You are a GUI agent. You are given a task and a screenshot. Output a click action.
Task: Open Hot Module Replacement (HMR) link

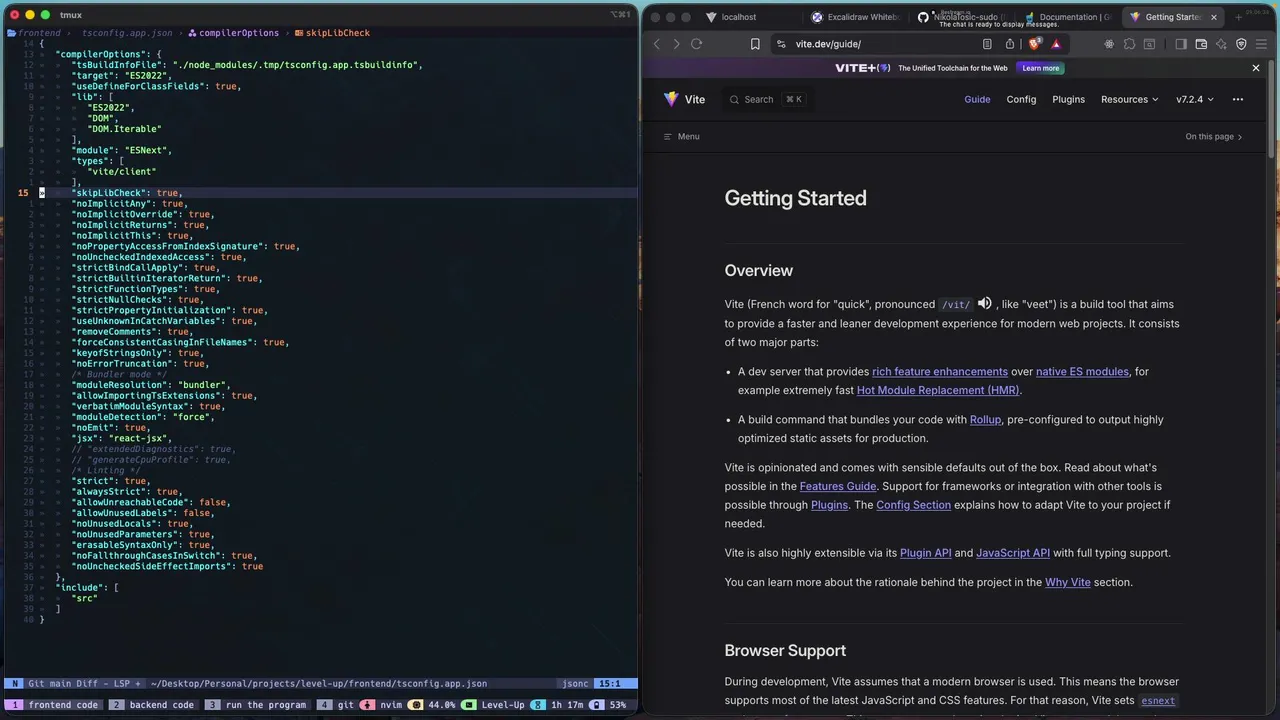[938, 390]
